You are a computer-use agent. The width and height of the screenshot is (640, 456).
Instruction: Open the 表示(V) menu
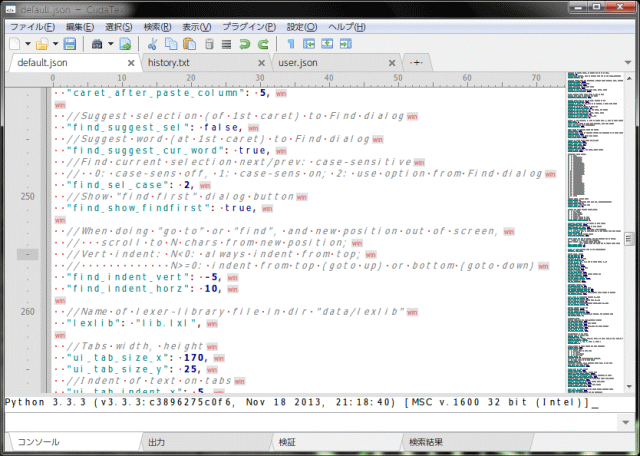[x=196, y=27]
